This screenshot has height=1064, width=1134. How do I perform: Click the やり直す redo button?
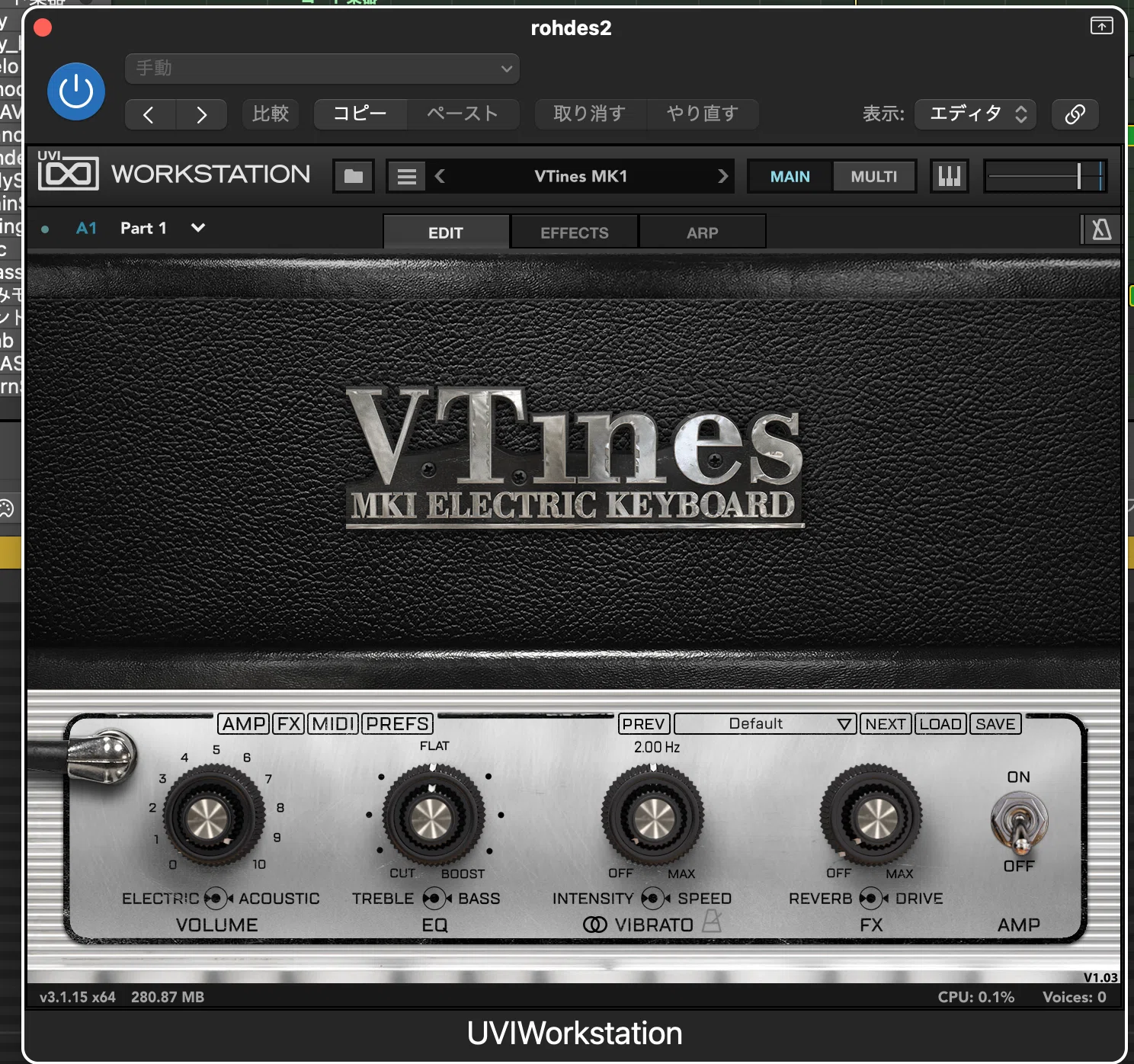pyautogui.click(x=703, y=114)
